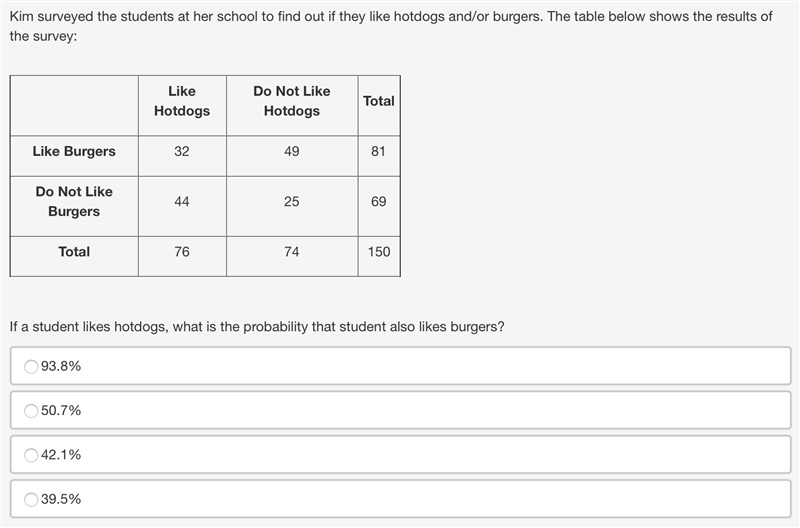Screen dimensions: 800x528
Task: Click the Like Hotdogs column header
Action: [182, 106]
